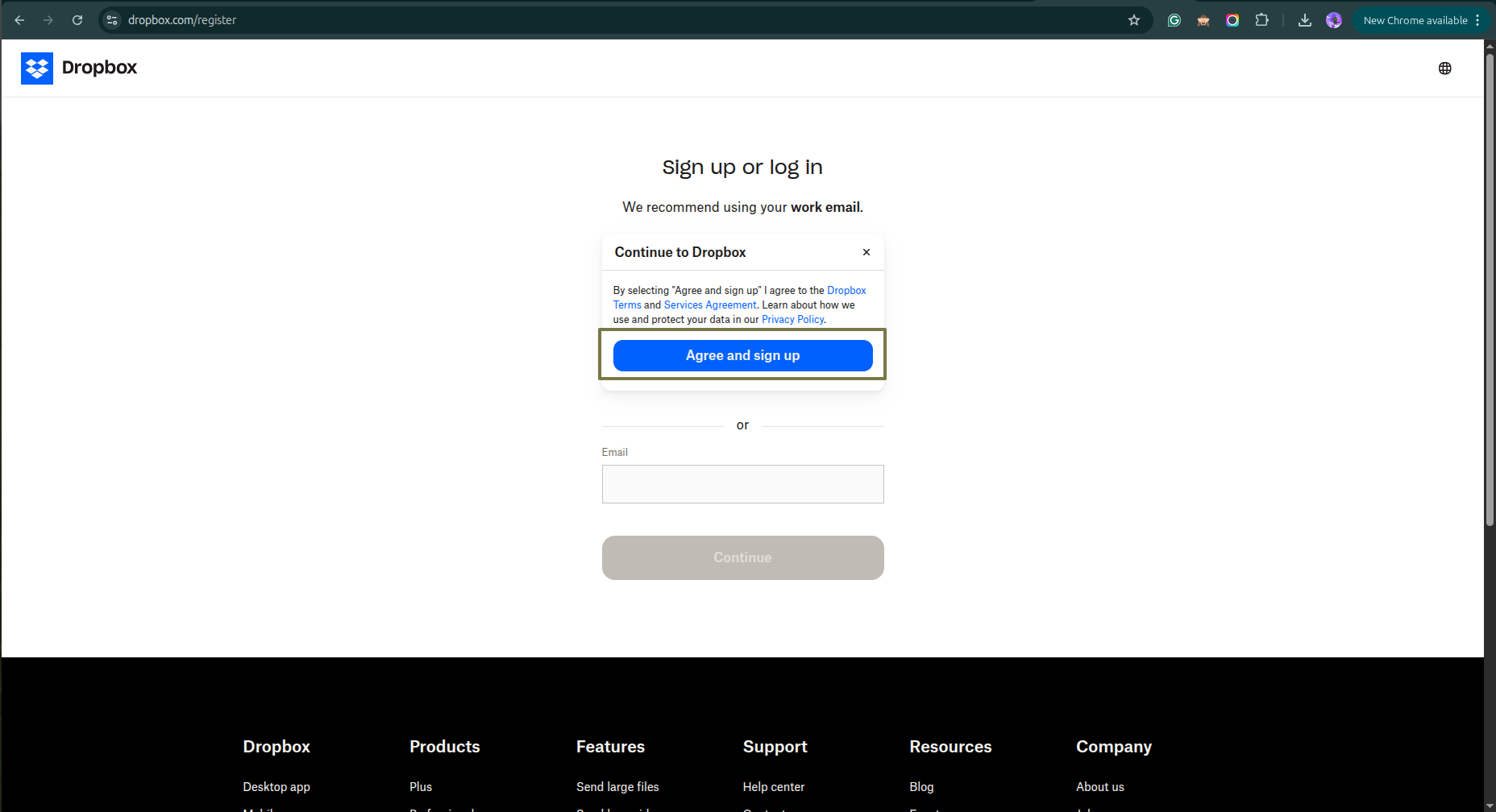This screenshot has width=1496, height=812.
Task: Open the Chrome profile avatar
Action: 1334,20
